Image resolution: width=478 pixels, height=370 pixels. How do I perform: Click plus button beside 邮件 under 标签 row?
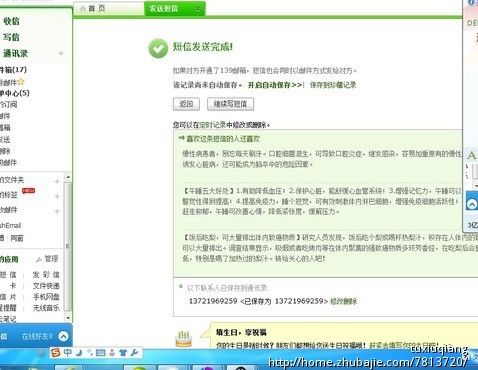pos(57,211)
